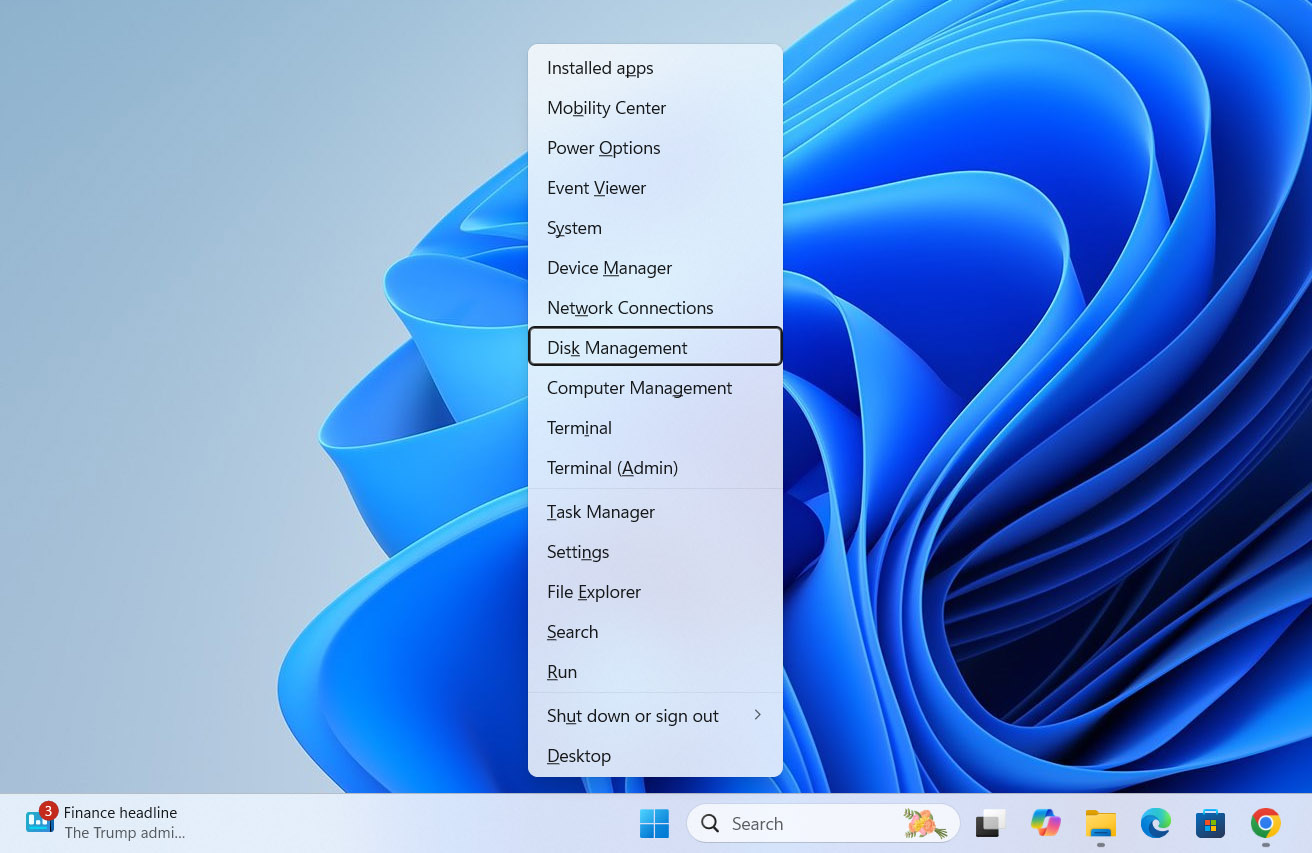Open Task View on the taskbar
The image size is (1312, 853).
pyautogui.click(x=990, y=824)
